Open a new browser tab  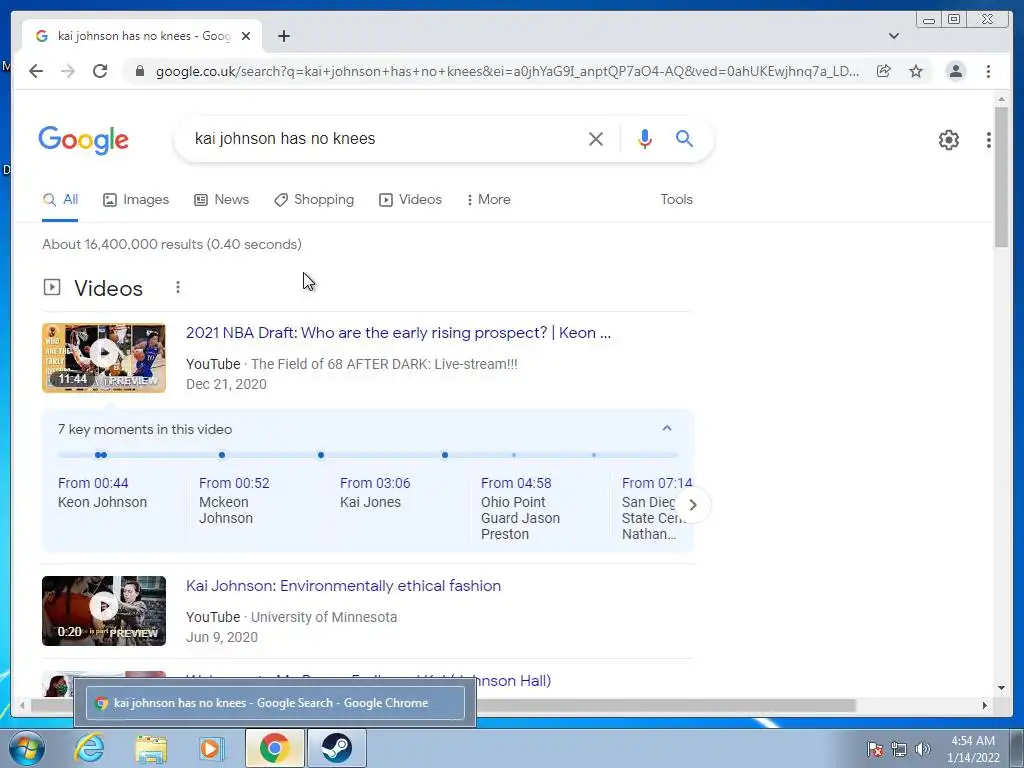[283, 36]
